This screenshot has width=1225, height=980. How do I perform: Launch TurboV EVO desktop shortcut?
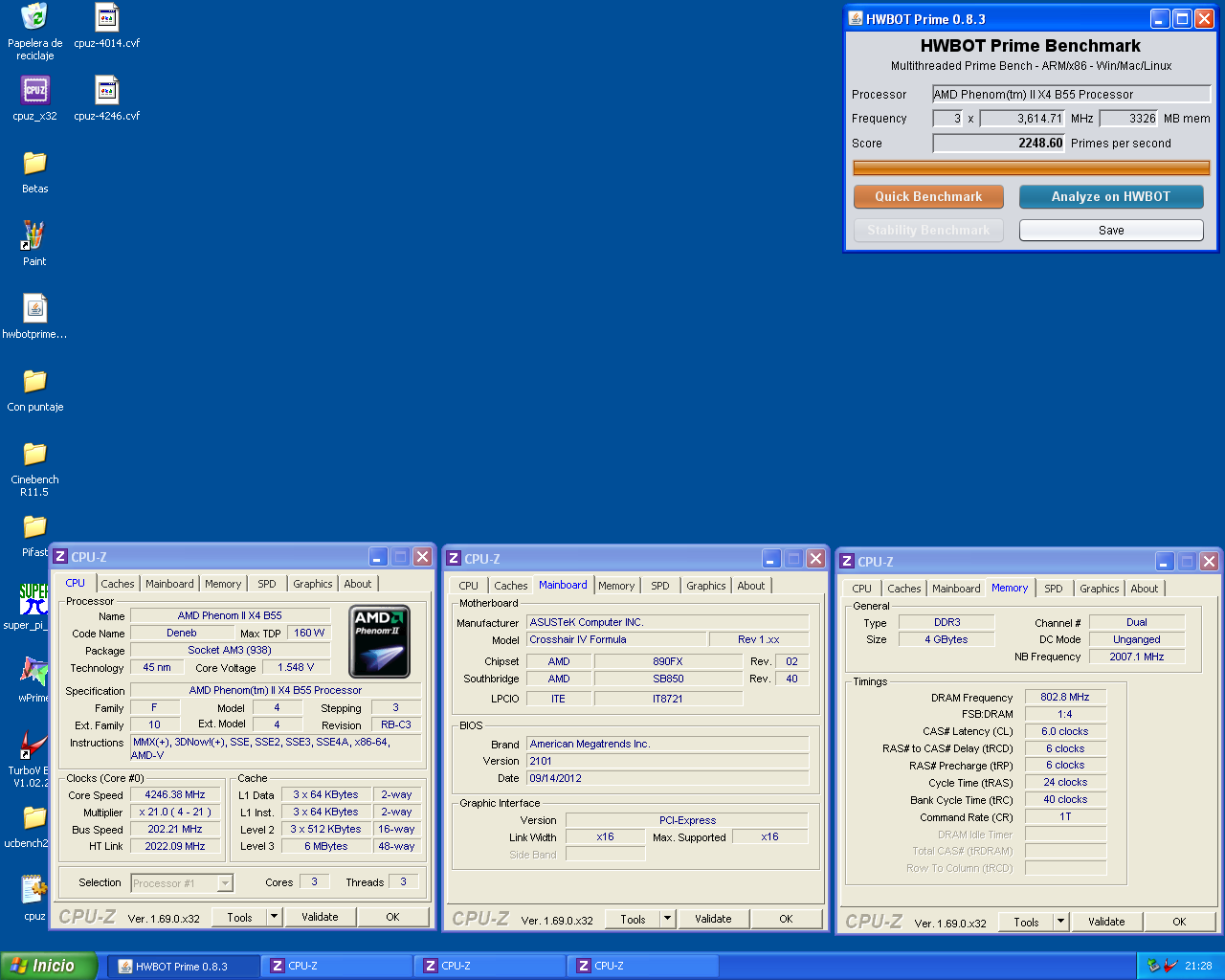click(x=33, y=745)
